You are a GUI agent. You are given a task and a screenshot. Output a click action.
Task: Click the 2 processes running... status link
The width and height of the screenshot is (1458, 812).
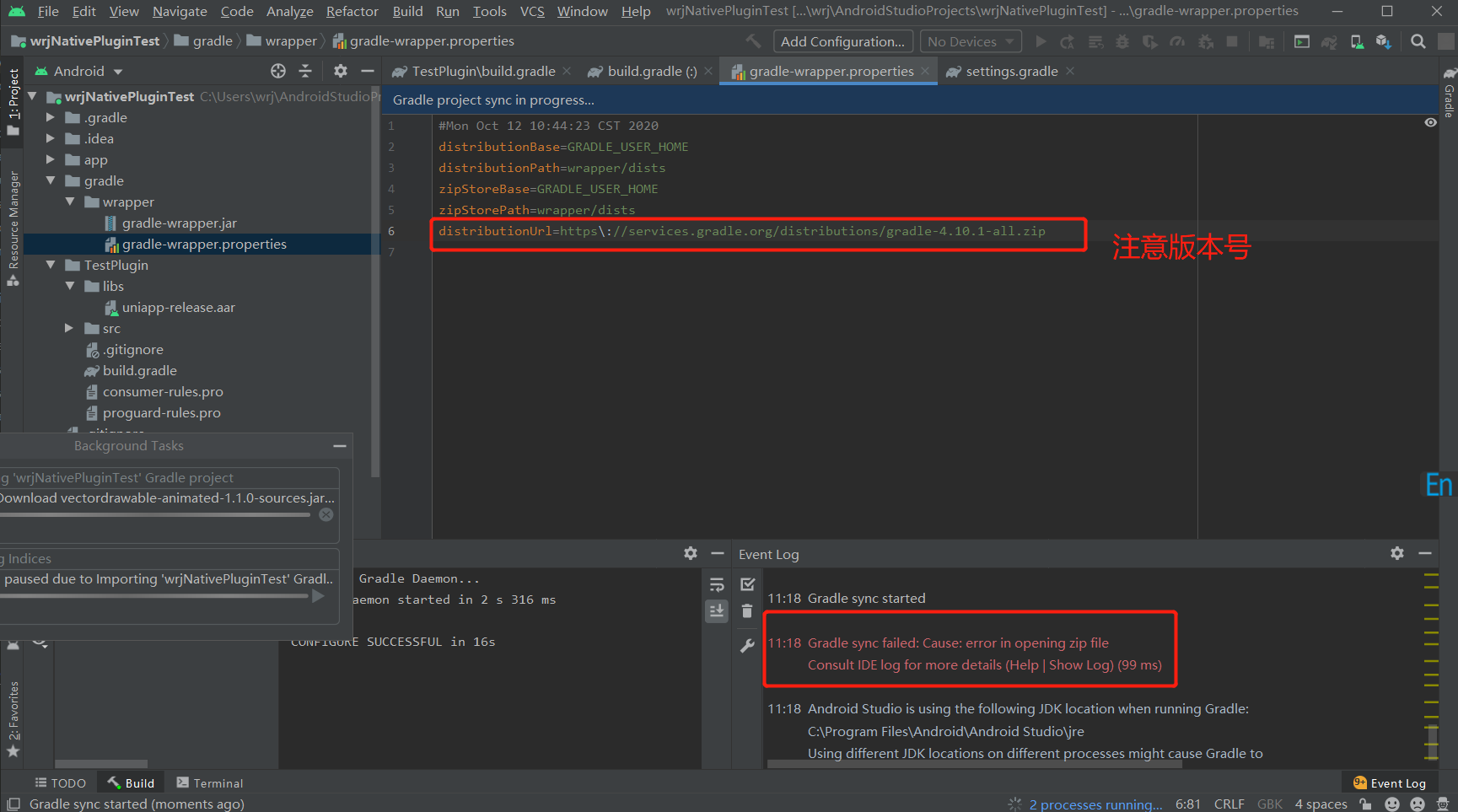(1095, 804)
